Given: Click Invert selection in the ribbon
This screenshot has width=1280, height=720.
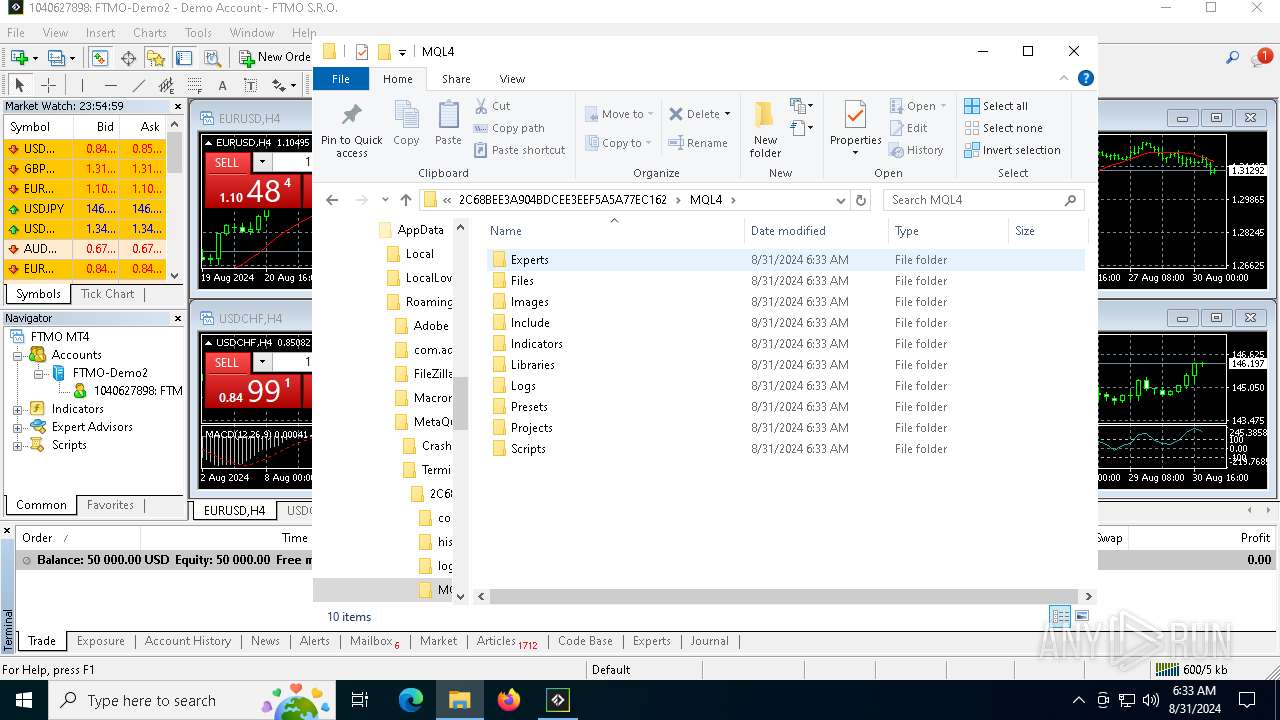Looking at the screenshot, I should click(x=1012, y=150).
